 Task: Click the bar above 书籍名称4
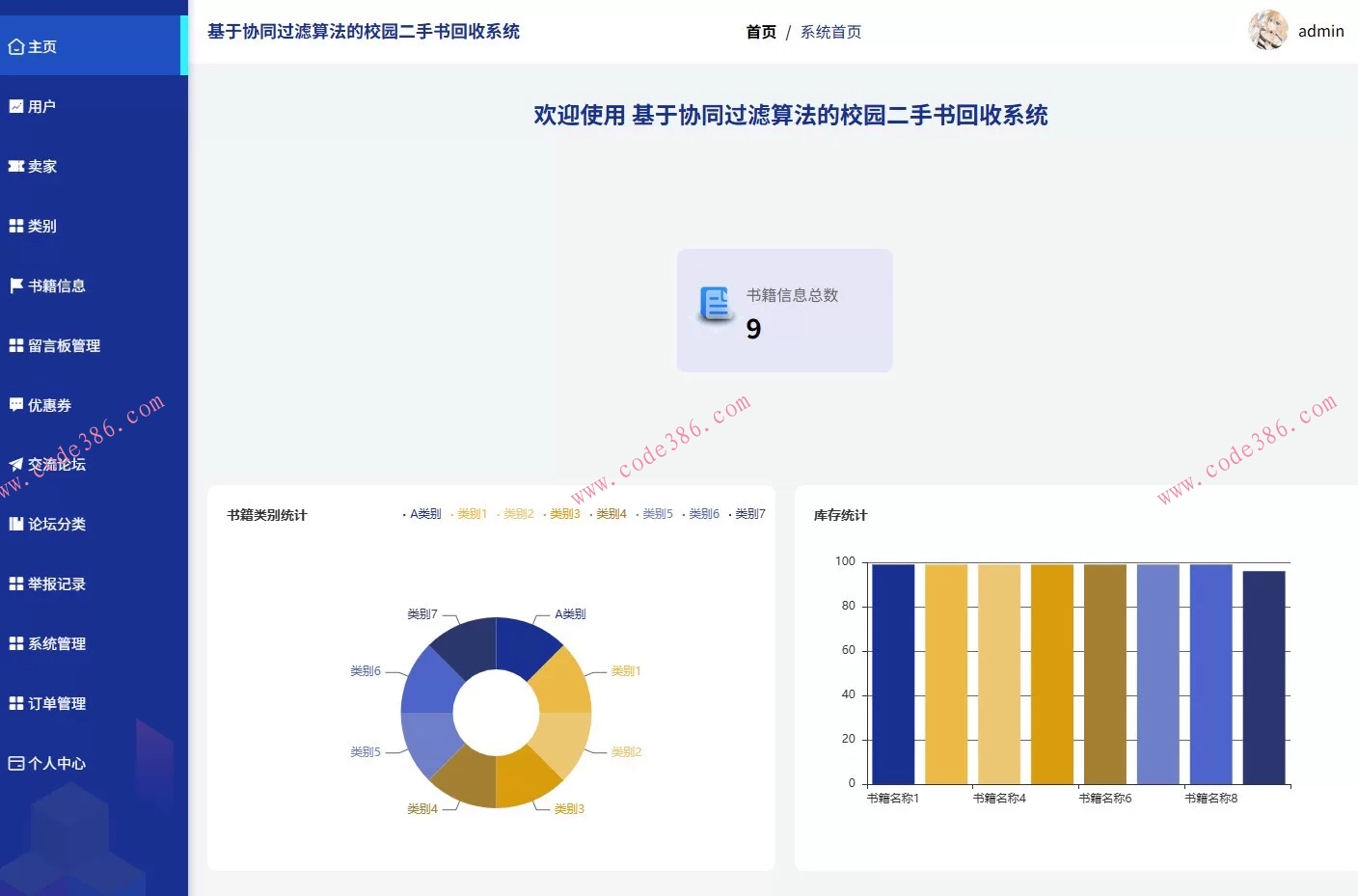point(999,674)
